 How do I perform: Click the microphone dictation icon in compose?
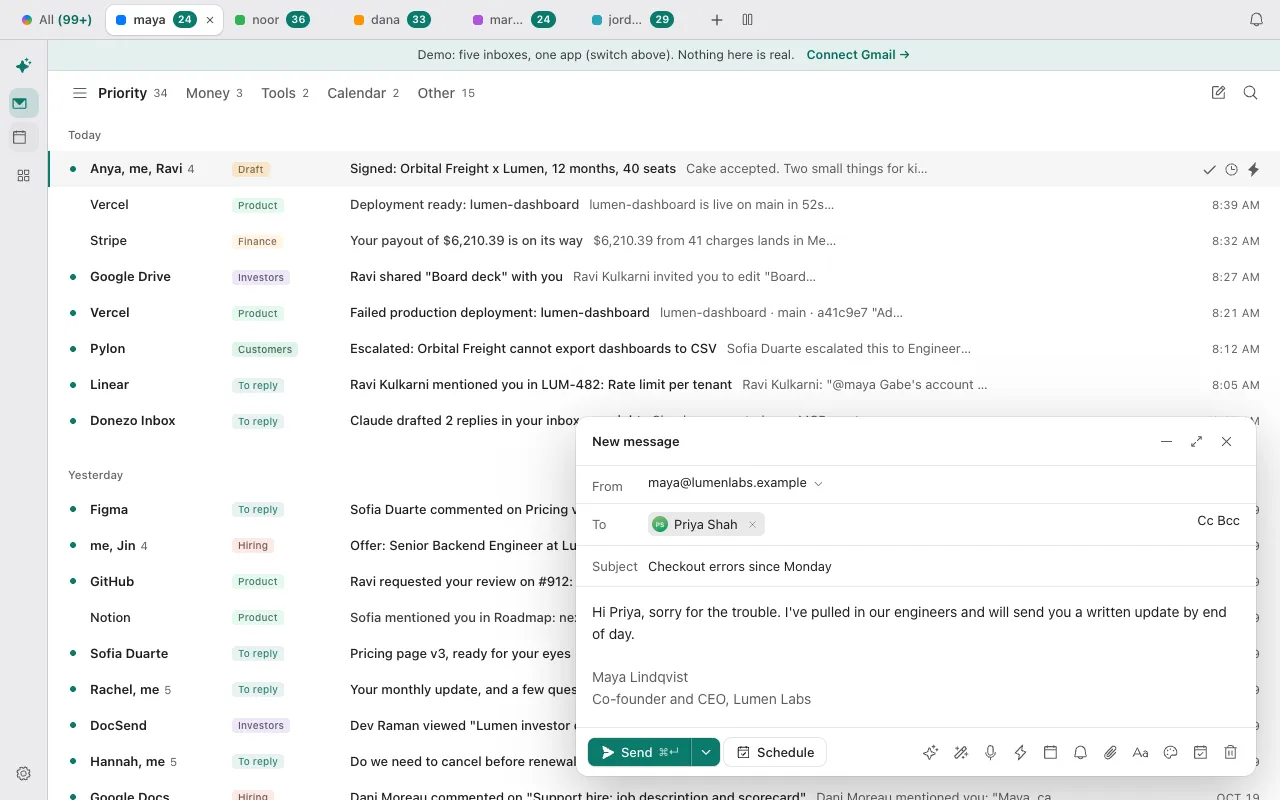click(990, 753)
